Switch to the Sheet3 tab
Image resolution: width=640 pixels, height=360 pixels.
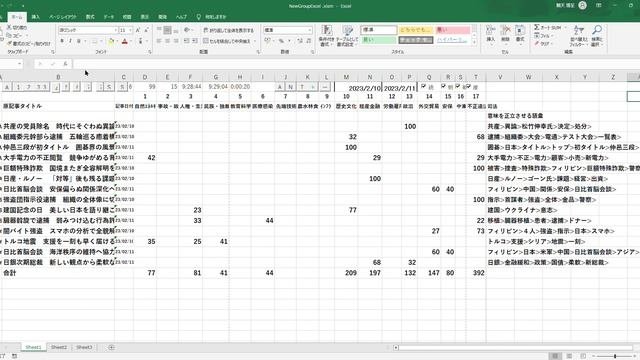pyautogui.click(x=84, y=347)
